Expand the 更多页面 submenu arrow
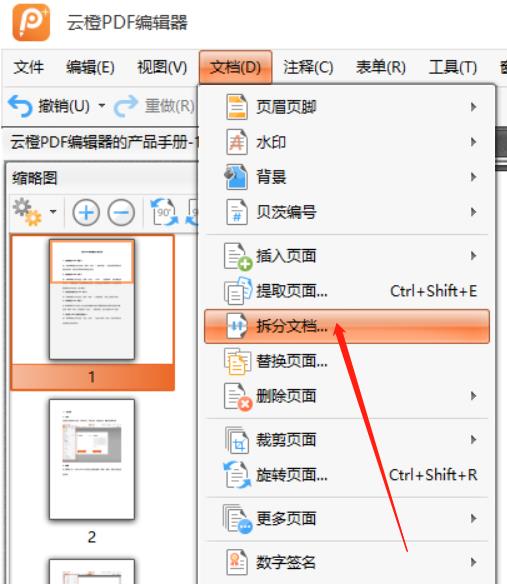The image size is (507, 584). 473,518
